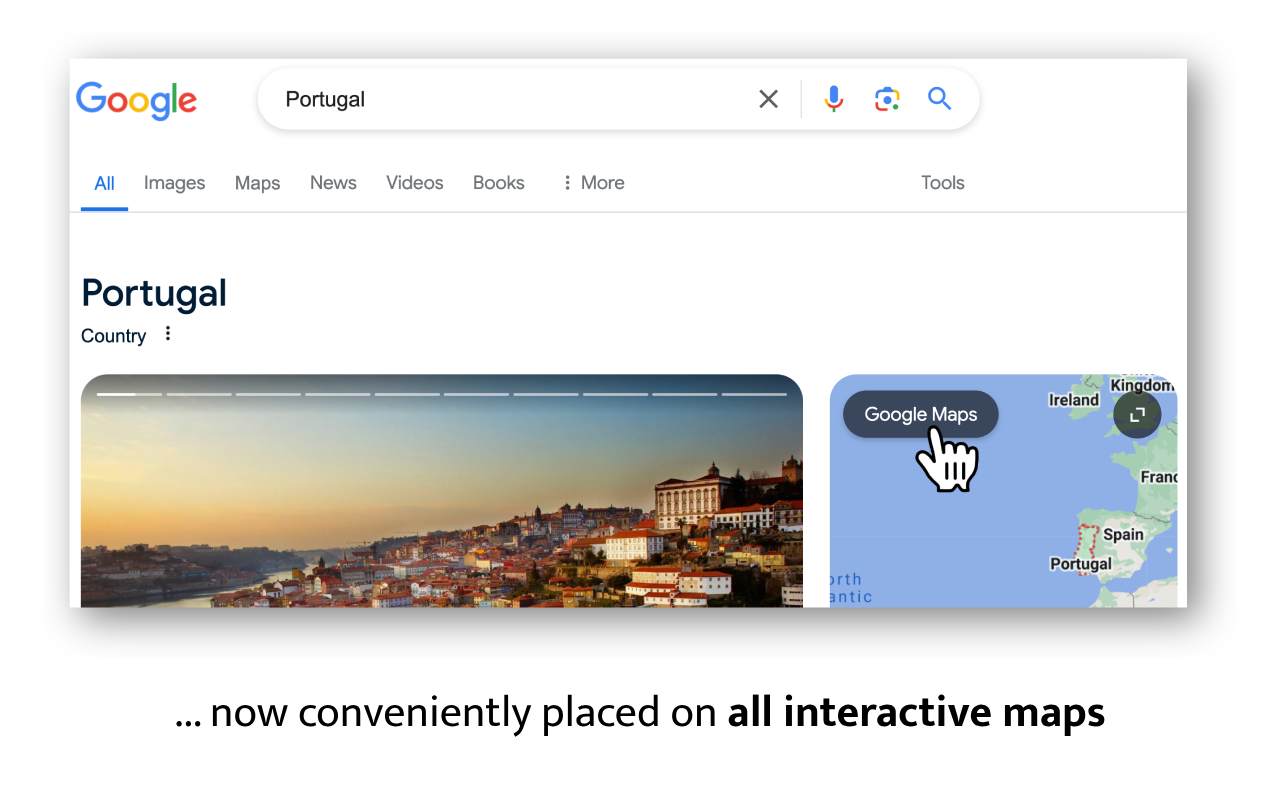
Task: Select the All results tab
Action: tap(104, 183)
